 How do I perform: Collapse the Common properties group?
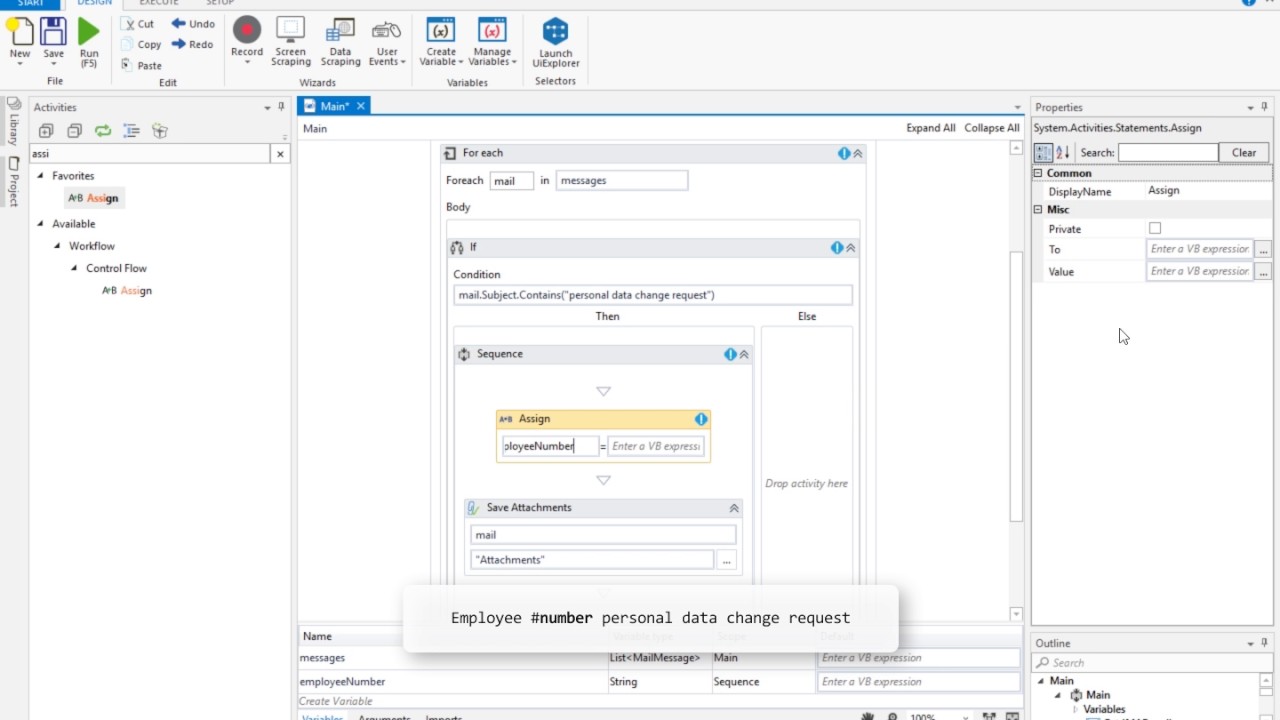pyautogui.click(x=1038, y=173)
